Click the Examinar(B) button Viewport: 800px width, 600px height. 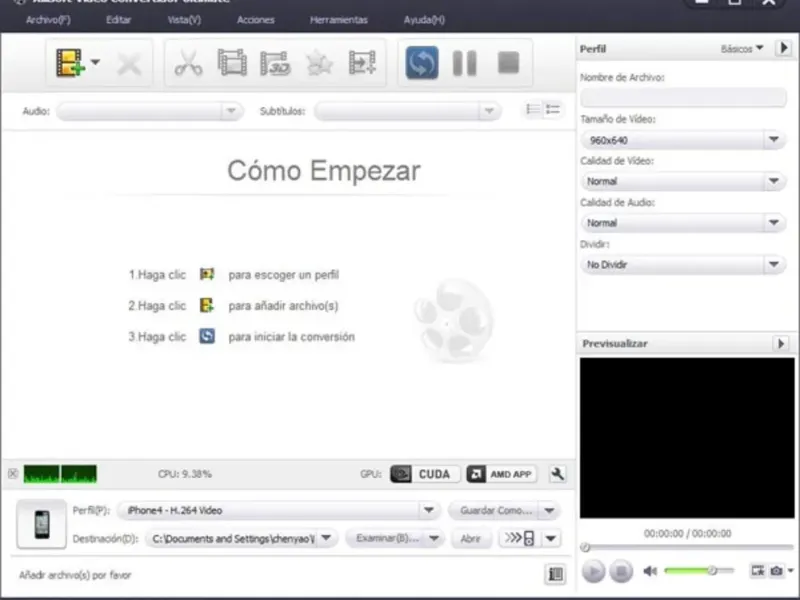tap(386, 538)
